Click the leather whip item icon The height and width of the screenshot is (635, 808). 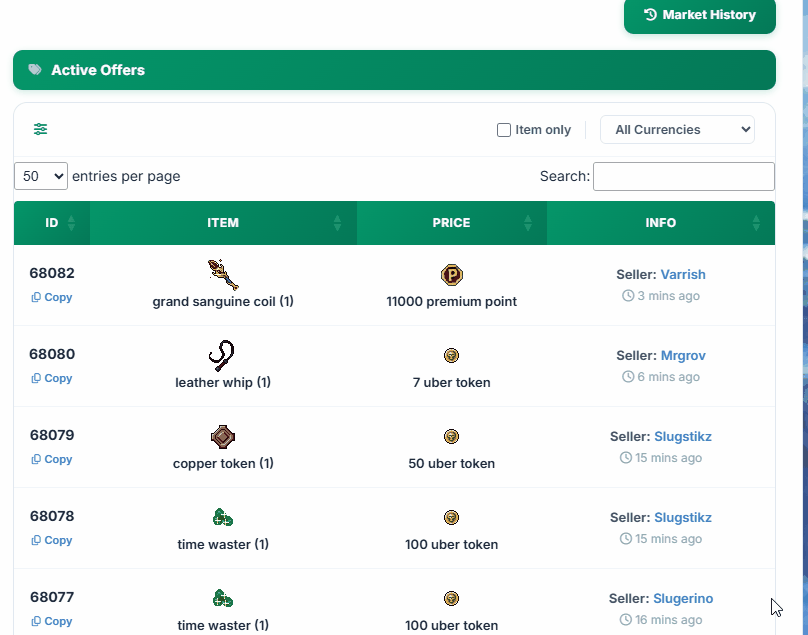click(x=222, y=356)
